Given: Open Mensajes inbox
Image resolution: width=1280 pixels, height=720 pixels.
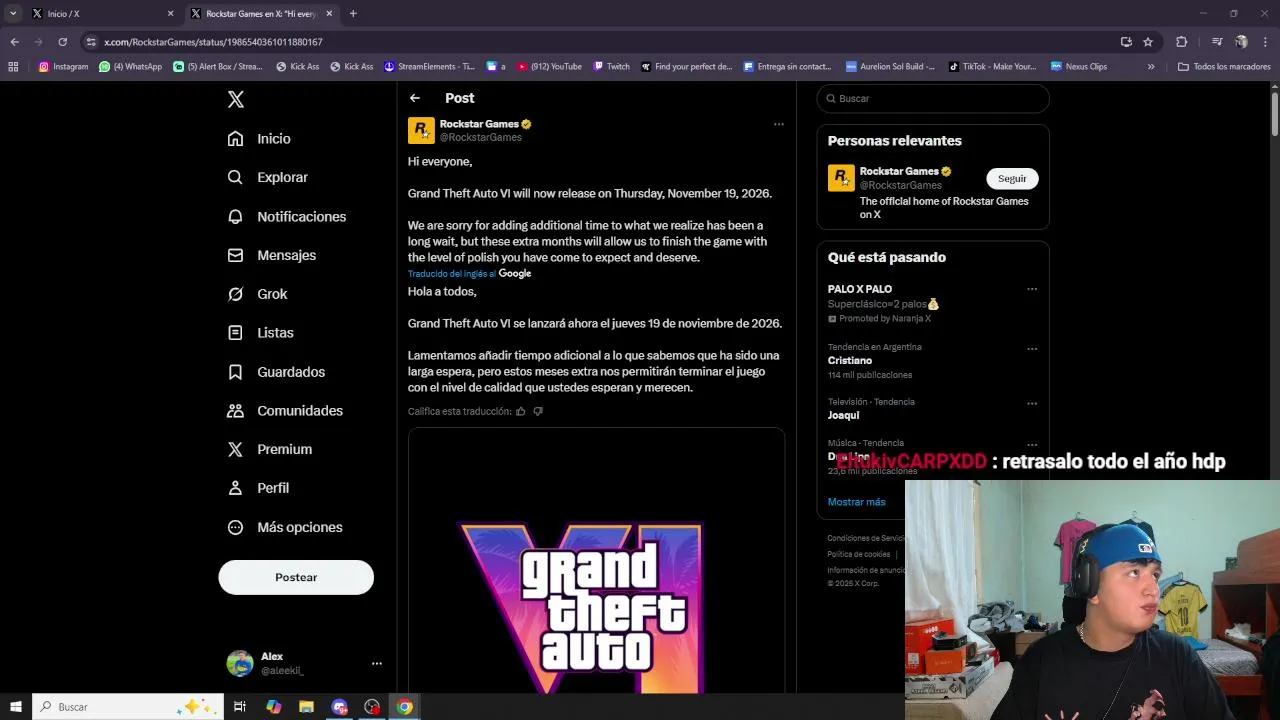Looking at the screenshot, I should click(272, 255).
